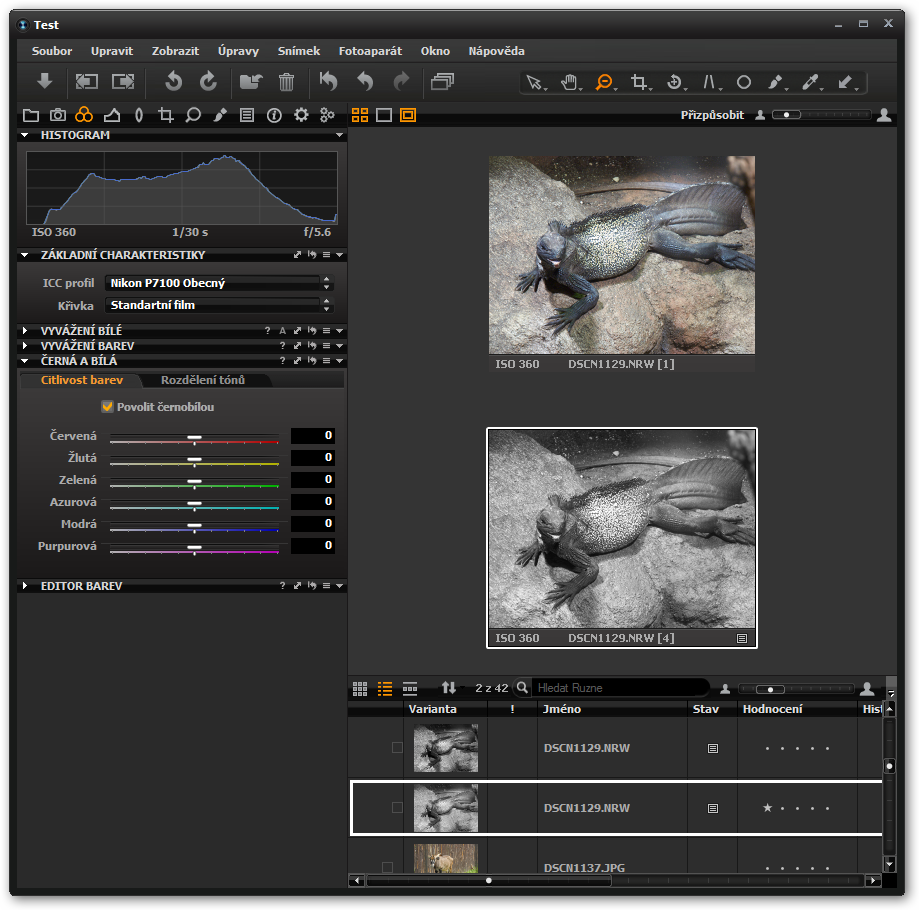Viewport: 919px width, 910px height.
Task: Open the Lens tool tab
Action: point(139,115)
